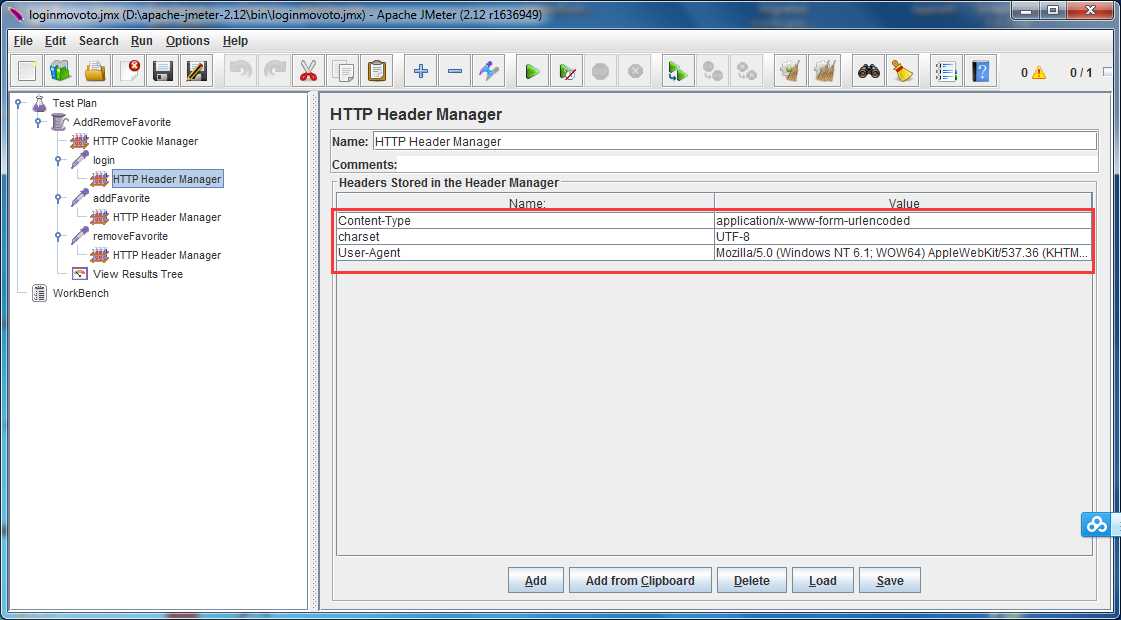Screen dimensions: 1121x620
Task: Collapse all nodes with minus icon
Action: 454,72
